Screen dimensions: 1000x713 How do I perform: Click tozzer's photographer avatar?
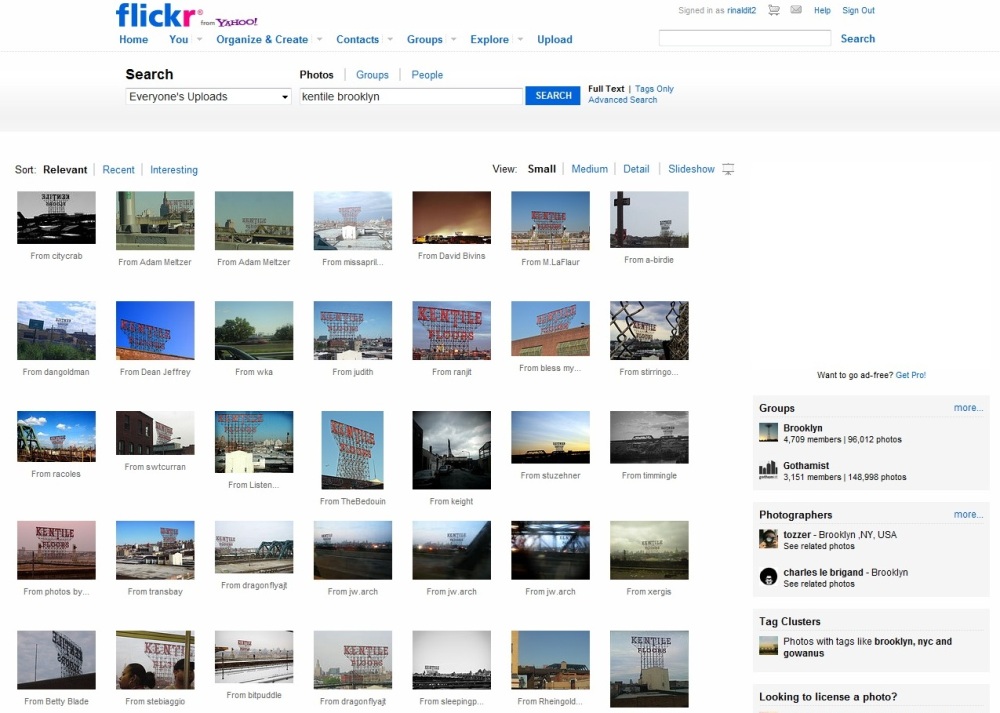click(768, 539)
